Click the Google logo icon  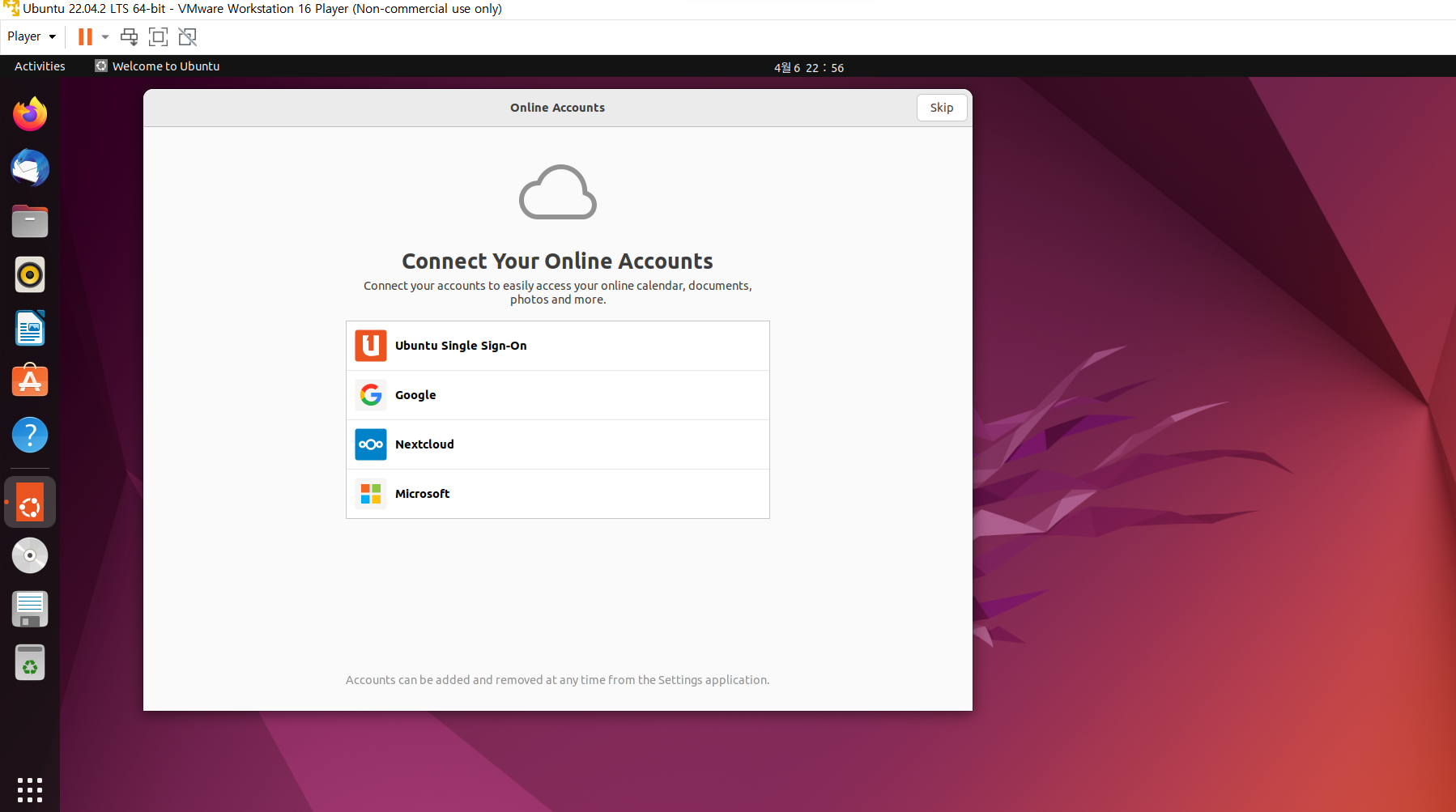pyautogui.click(x=371, y=395)
